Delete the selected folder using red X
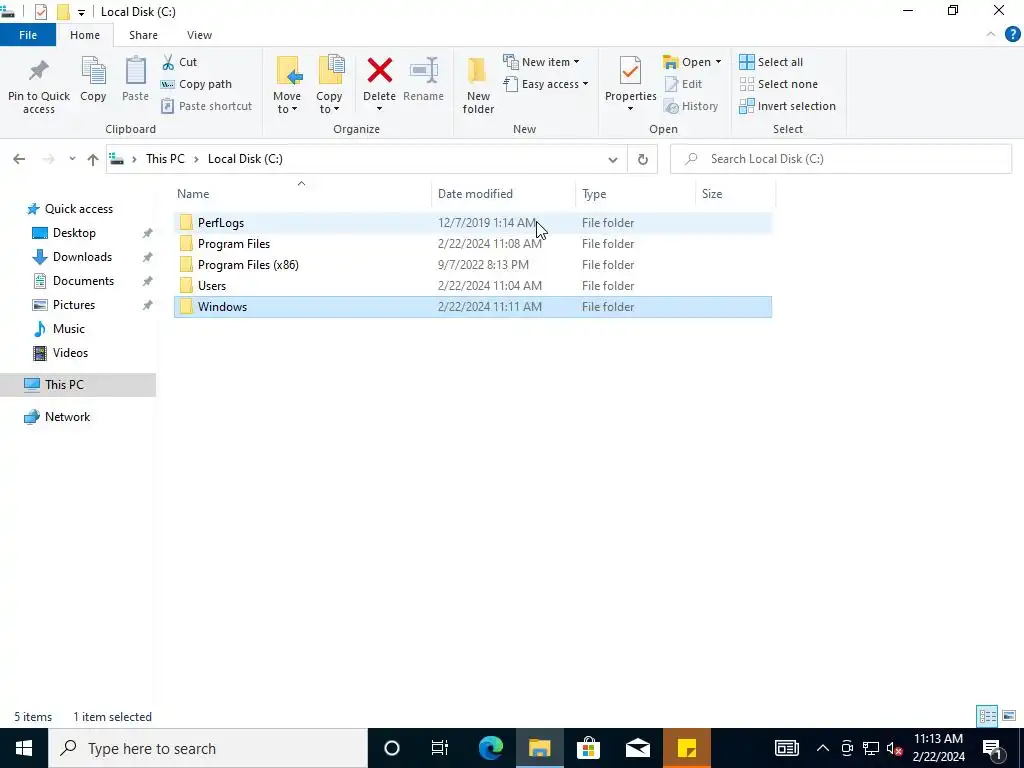 tap(379, 71)
